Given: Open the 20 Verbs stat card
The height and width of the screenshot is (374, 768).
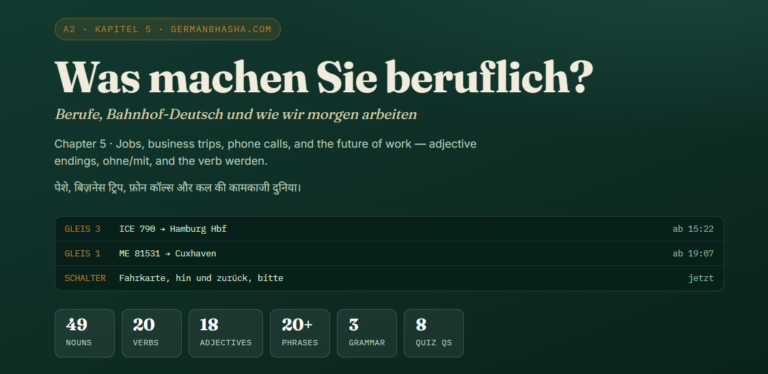Looking at the screenshot, I should point(151,333).
